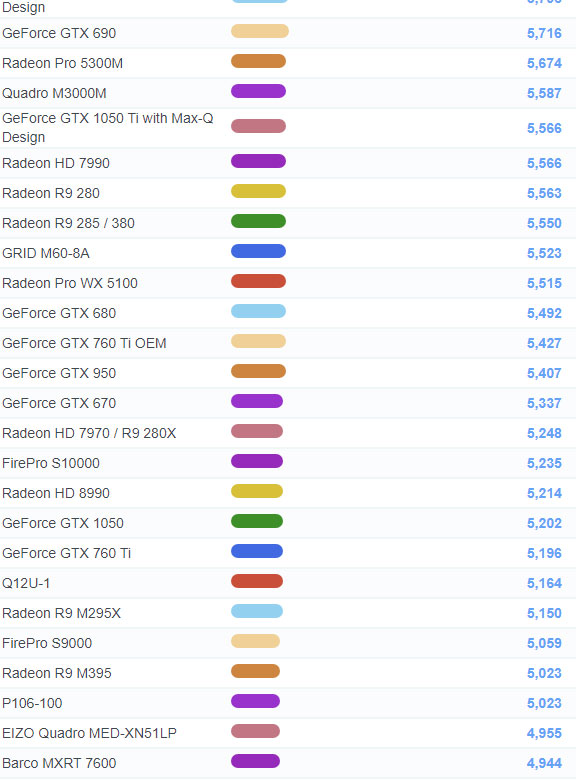
Task: Open the EIZO Quadro MED-XN51LP link
Action: [89, 733]
